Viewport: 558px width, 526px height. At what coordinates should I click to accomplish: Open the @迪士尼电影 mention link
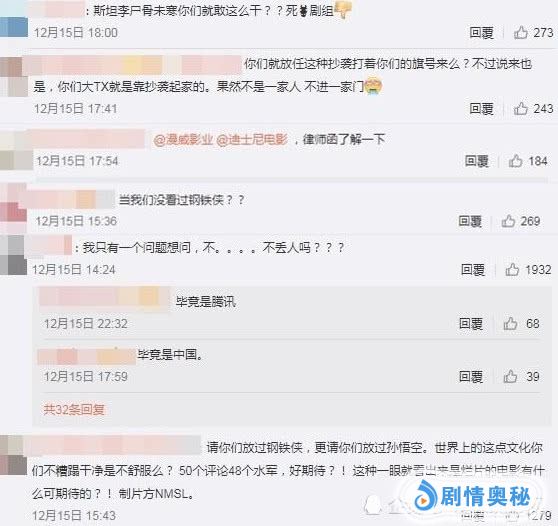pyautogui.click(x=252, y=140)
